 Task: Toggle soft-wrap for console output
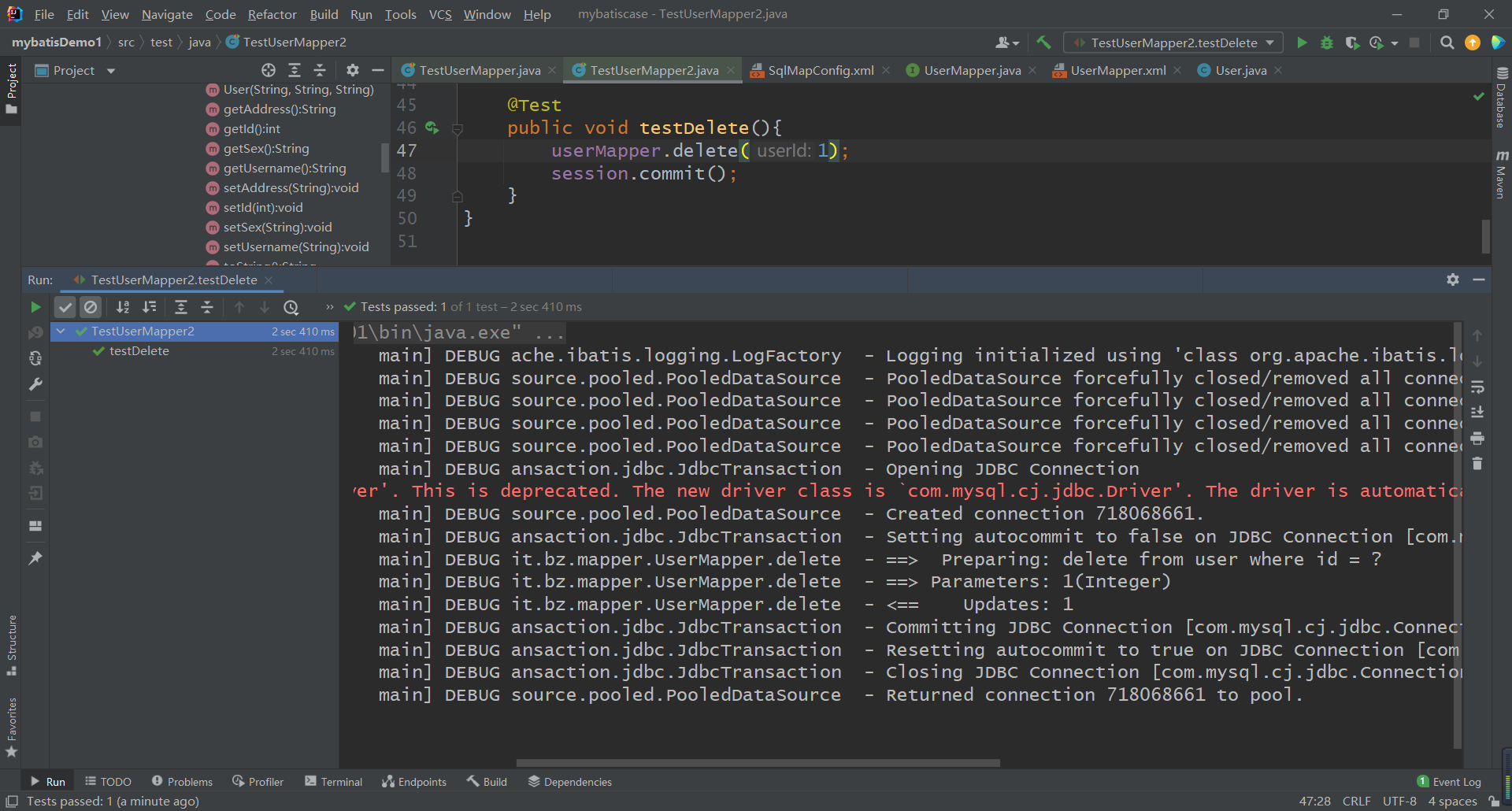1477,387
